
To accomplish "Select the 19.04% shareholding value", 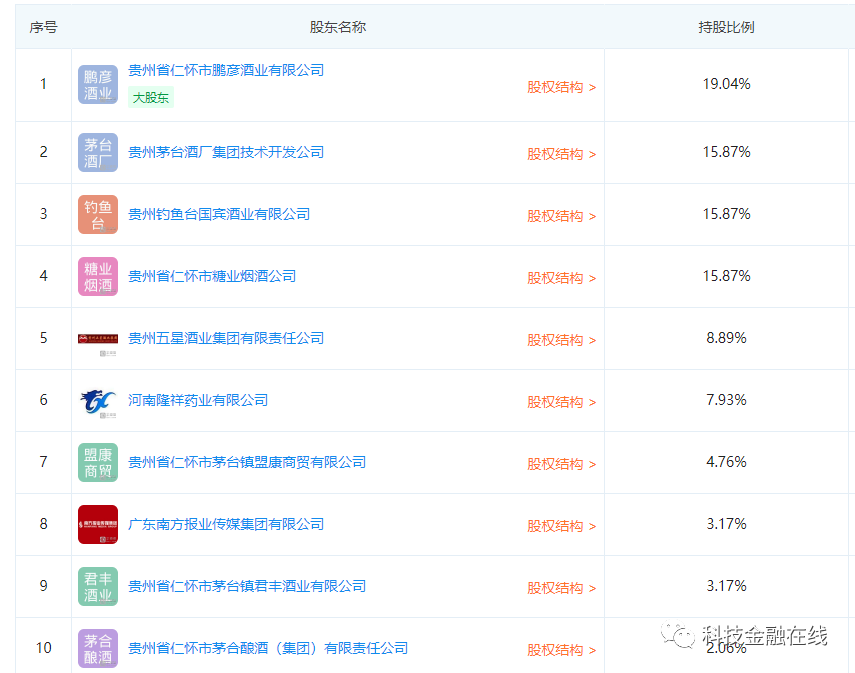I will 726,84.
